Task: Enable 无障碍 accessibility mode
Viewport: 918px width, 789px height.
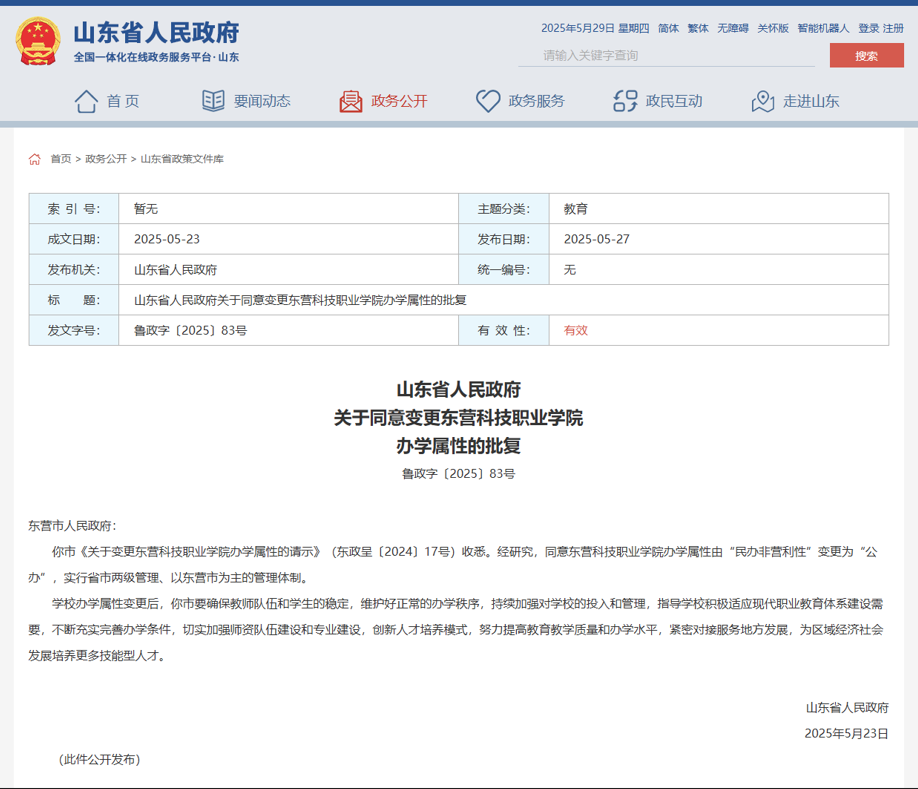Action: 732,28
